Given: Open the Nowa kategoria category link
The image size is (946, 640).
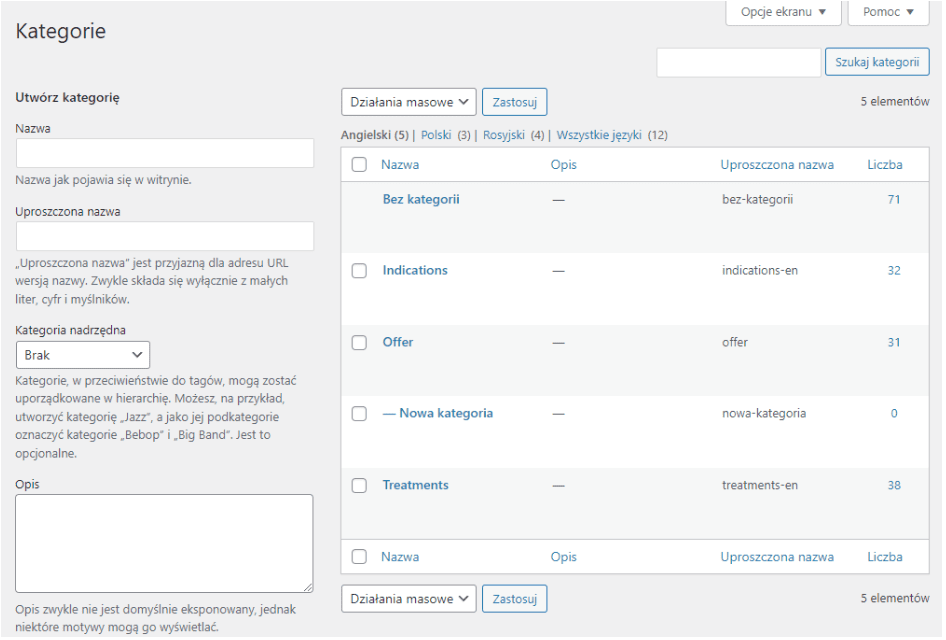Looking at the screenshot, I should 445,414.
